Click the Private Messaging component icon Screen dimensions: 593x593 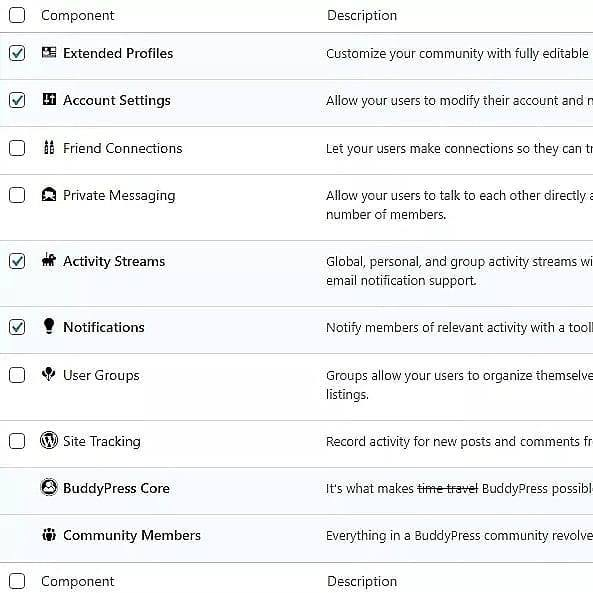pos(49,195)
